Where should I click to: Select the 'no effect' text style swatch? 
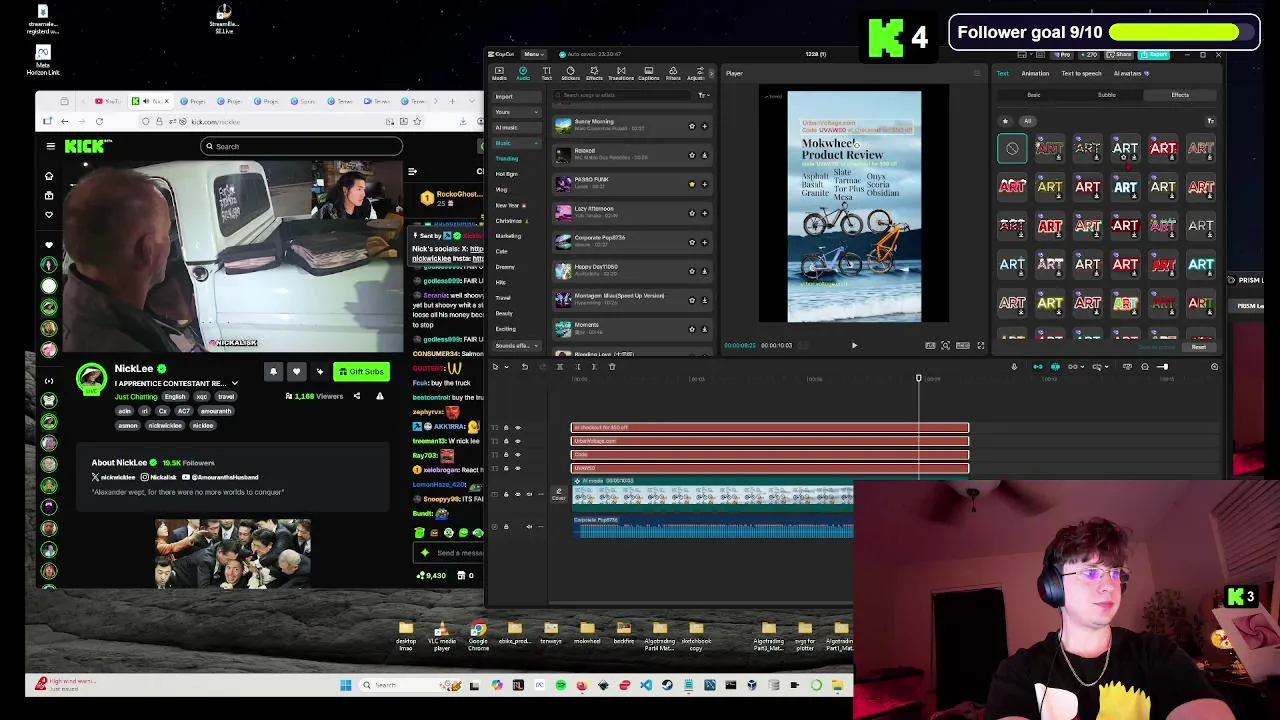click(1012, 149)
